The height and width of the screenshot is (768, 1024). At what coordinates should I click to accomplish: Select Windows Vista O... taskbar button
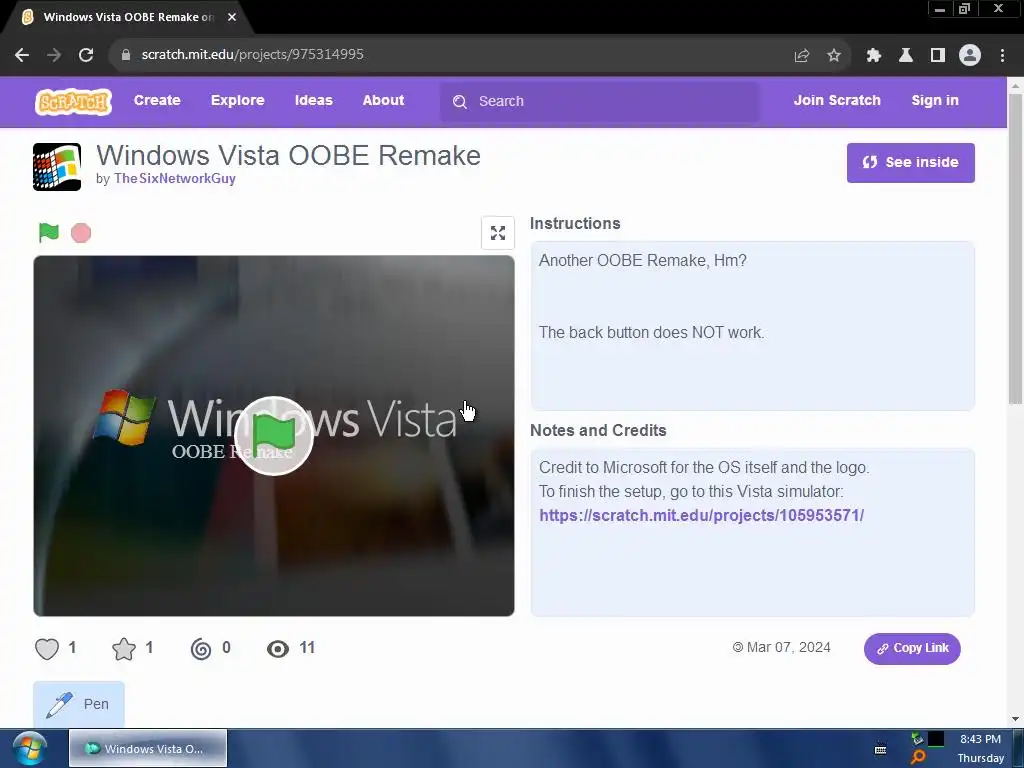(x=148, y=748)
